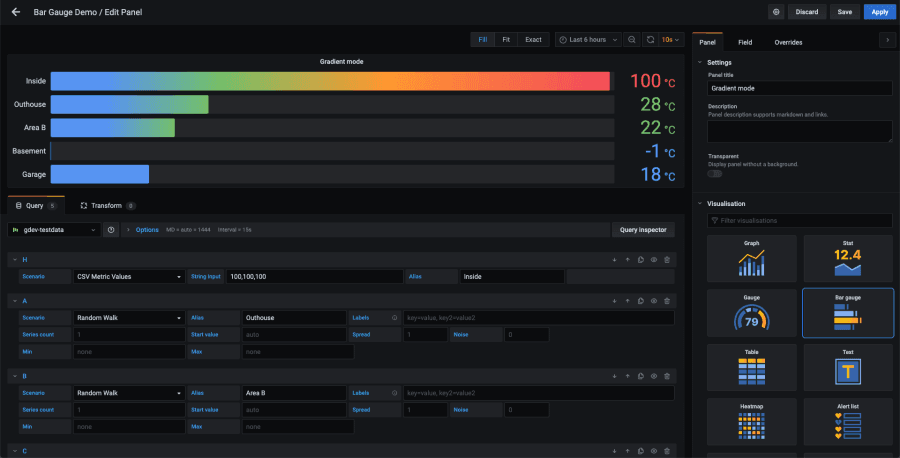This screenshot has height=458, width=900.
Task: Open the Last 6 hours time picker
Action: click(x=587, y=40)
